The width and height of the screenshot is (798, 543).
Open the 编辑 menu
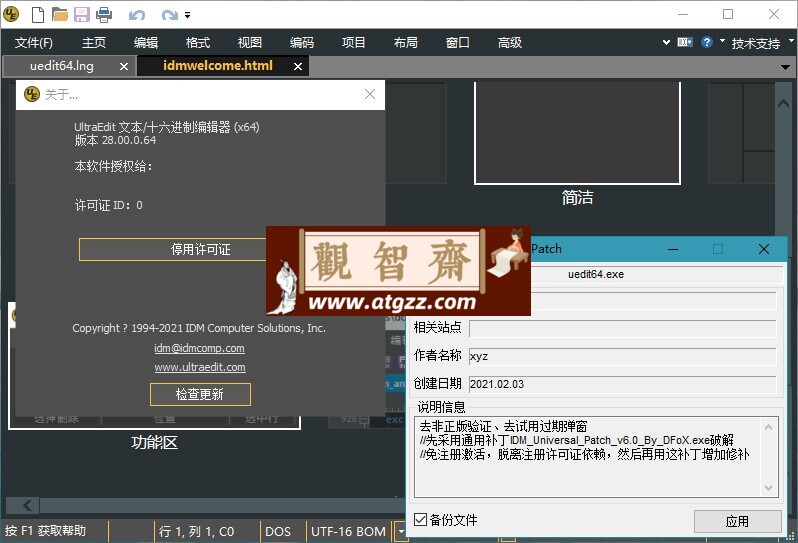(146, 43)
